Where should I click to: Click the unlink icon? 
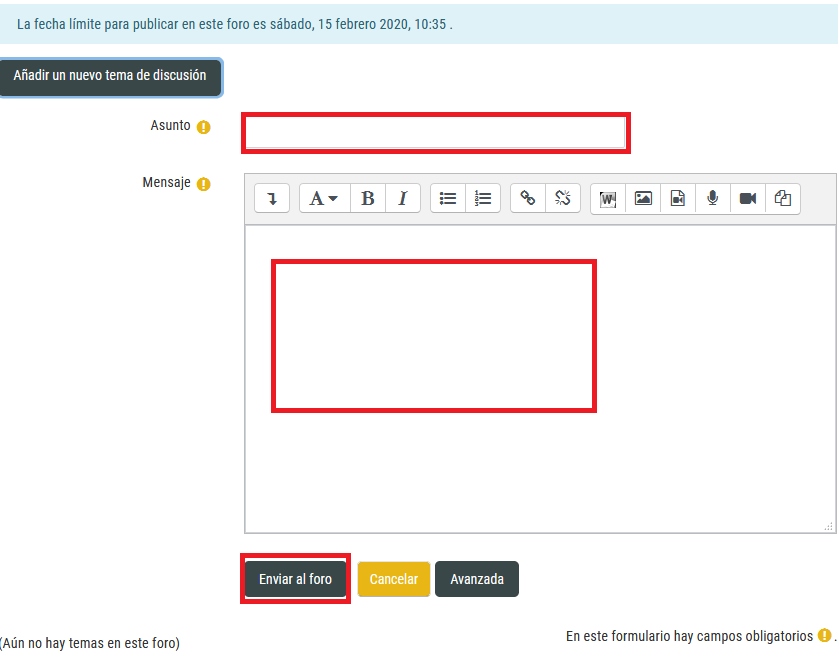[563, 198]
